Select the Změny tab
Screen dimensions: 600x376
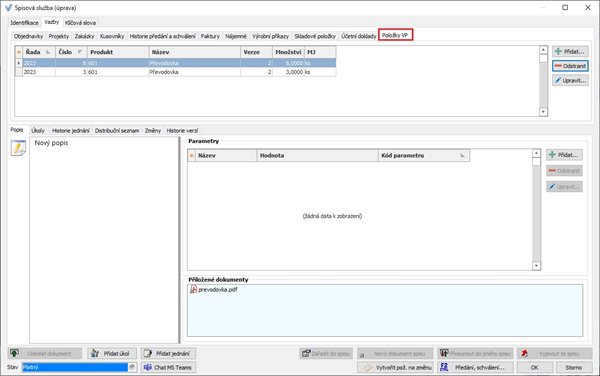(x=153, y=130)
